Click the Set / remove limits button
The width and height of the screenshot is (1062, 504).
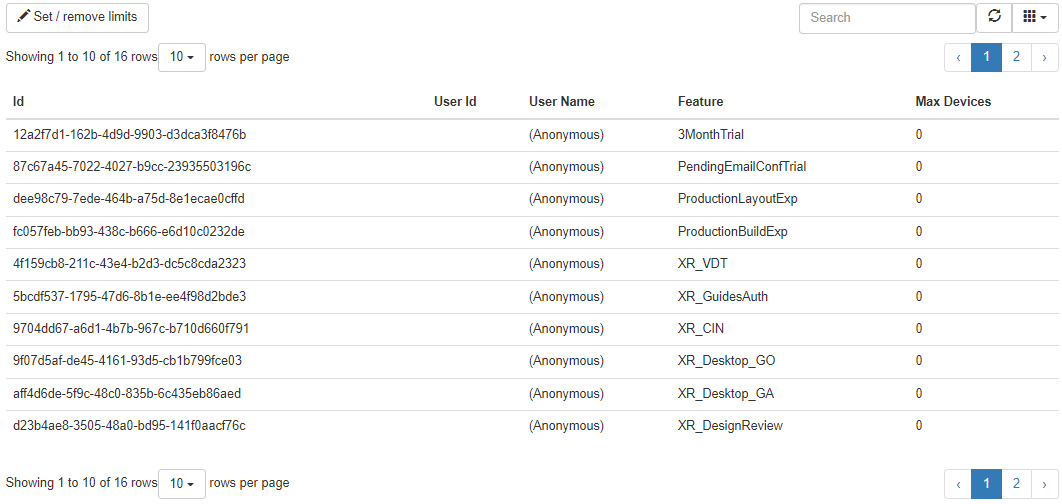(x=77, y=18)
